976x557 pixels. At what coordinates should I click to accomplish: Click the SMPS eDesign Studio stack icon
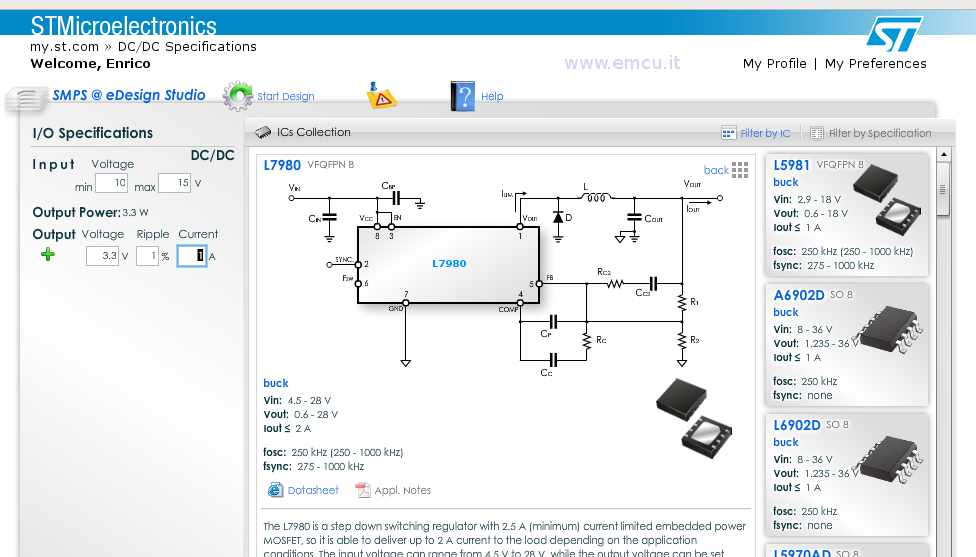(26, 99)
